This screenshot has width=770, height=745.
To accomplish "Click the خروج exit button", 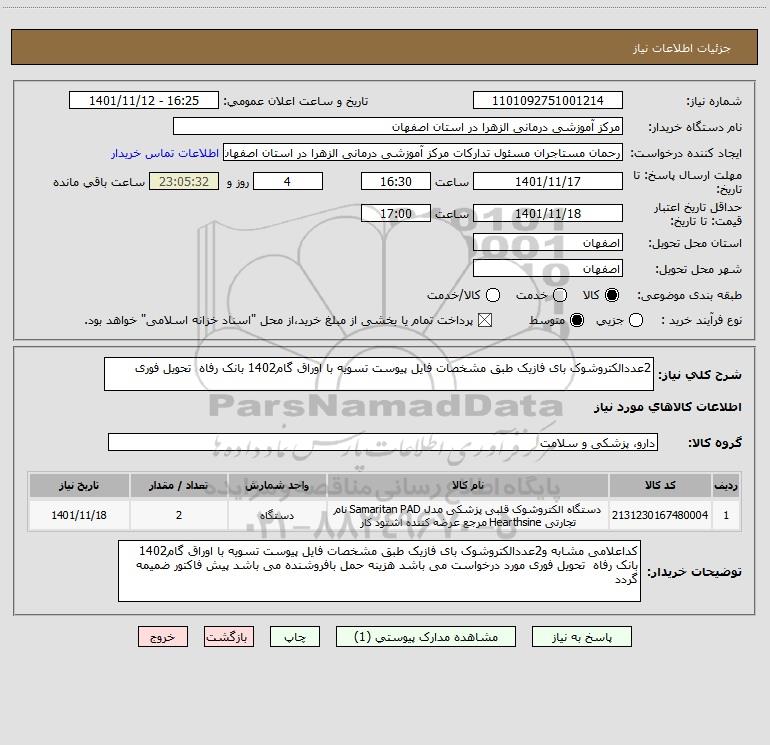I will (x=163, y=637).
